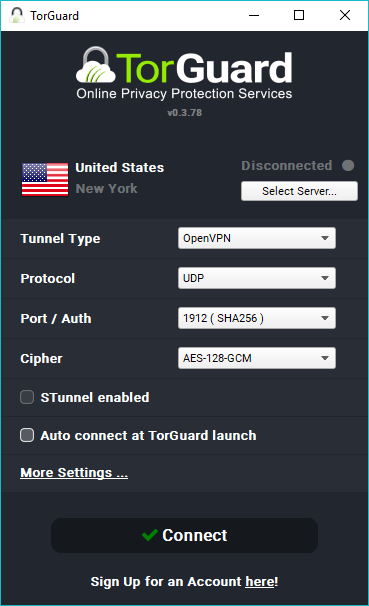The width and height of the screenshot is (369, 606).
Task: Click the green checkmark on Connect
Action: click(150, 535)
